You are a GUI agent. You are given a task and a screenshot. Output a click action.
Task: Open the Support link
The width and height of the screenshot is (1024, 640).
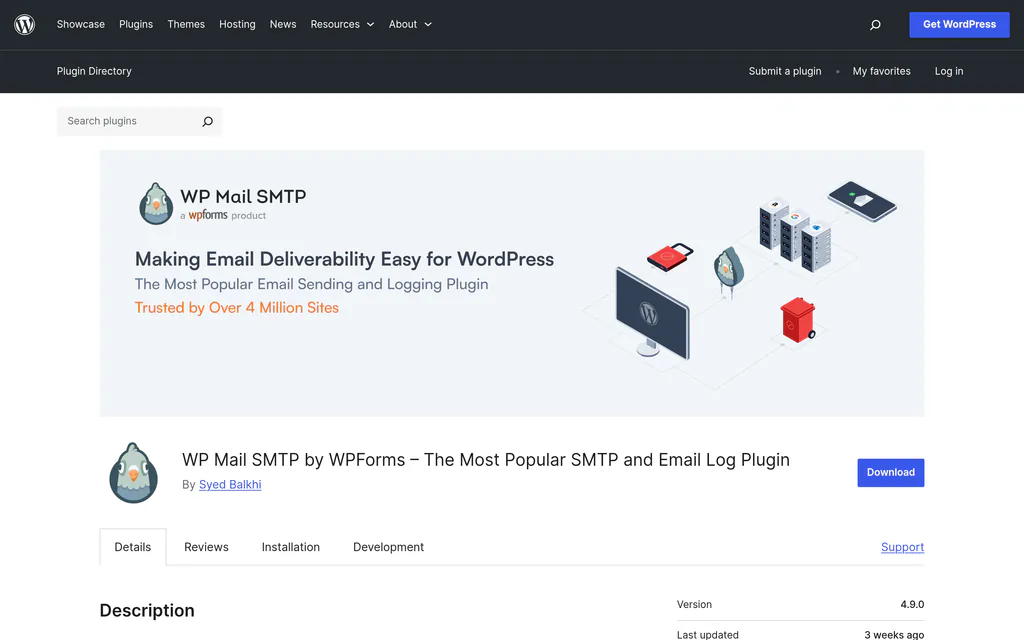903,547
